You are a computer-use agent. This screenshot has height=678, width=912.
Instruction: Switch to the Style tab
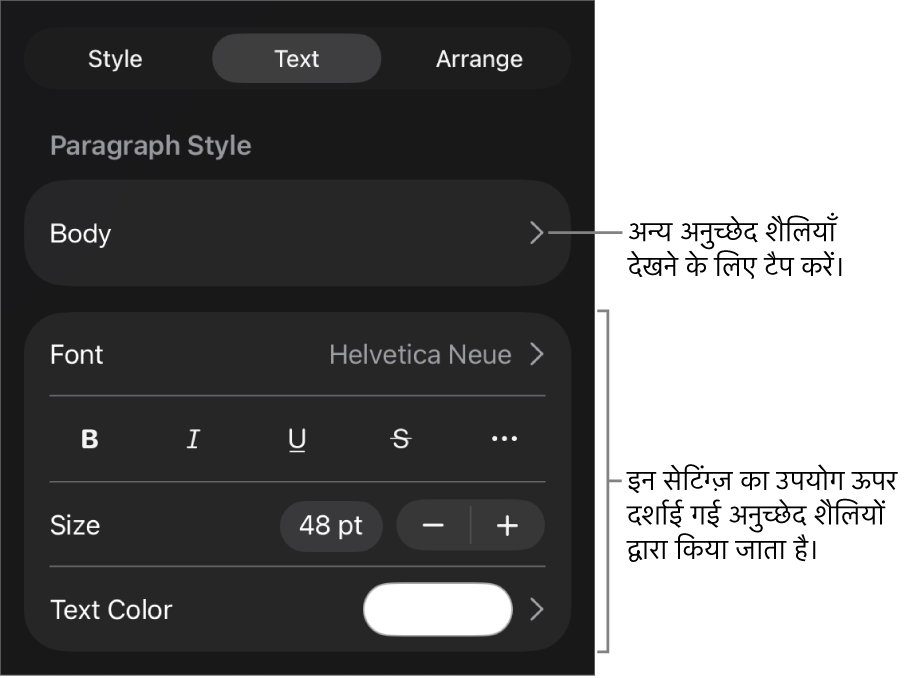click(115, 59)
